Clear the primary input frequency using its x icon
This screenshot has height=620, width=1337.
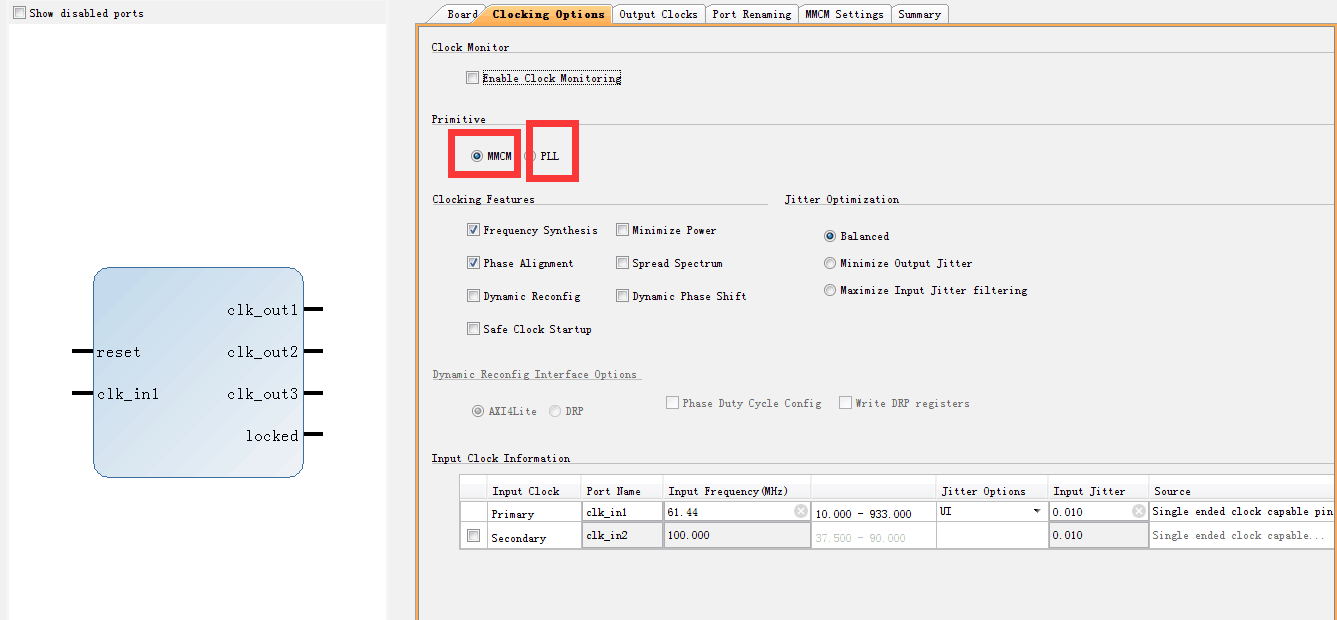800,511
